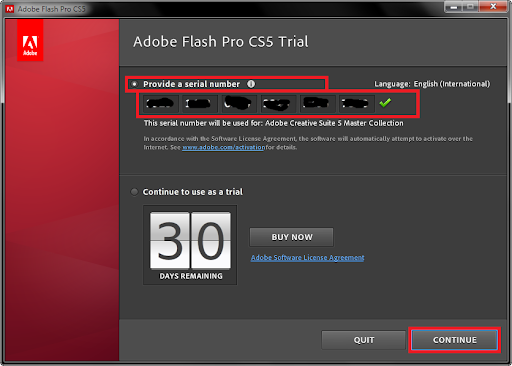Open the serial number info icon
512x366 pixels.
click(x=251, y=84)
